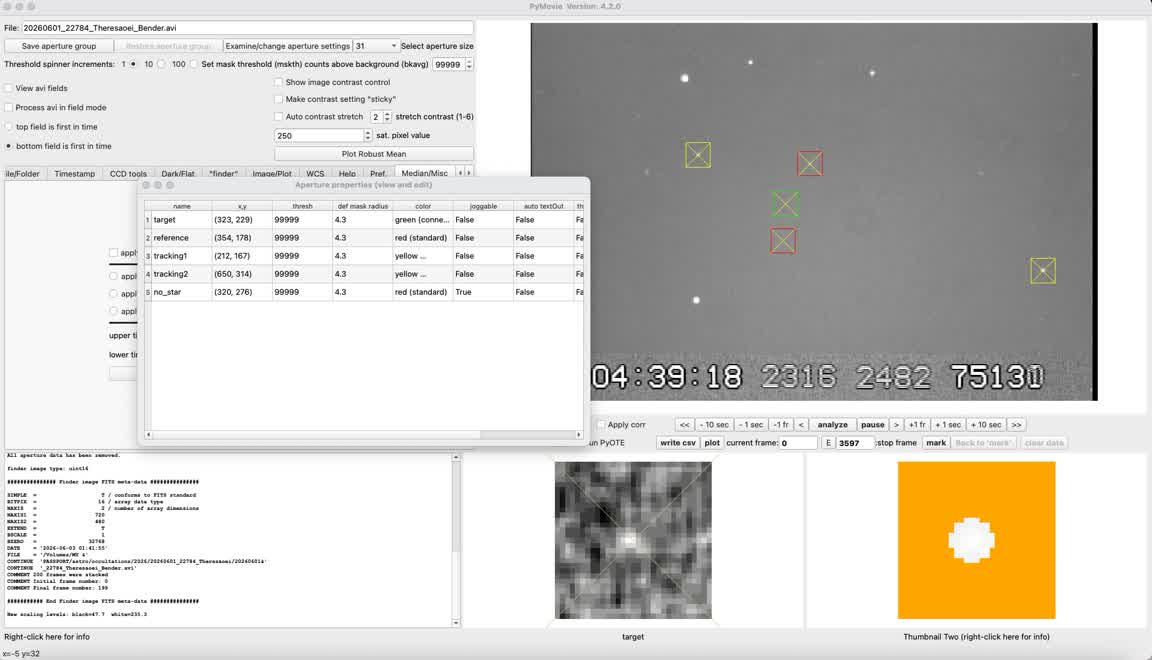Select top field is first in time
The image size is (1152, 660).
click(9, 126)
